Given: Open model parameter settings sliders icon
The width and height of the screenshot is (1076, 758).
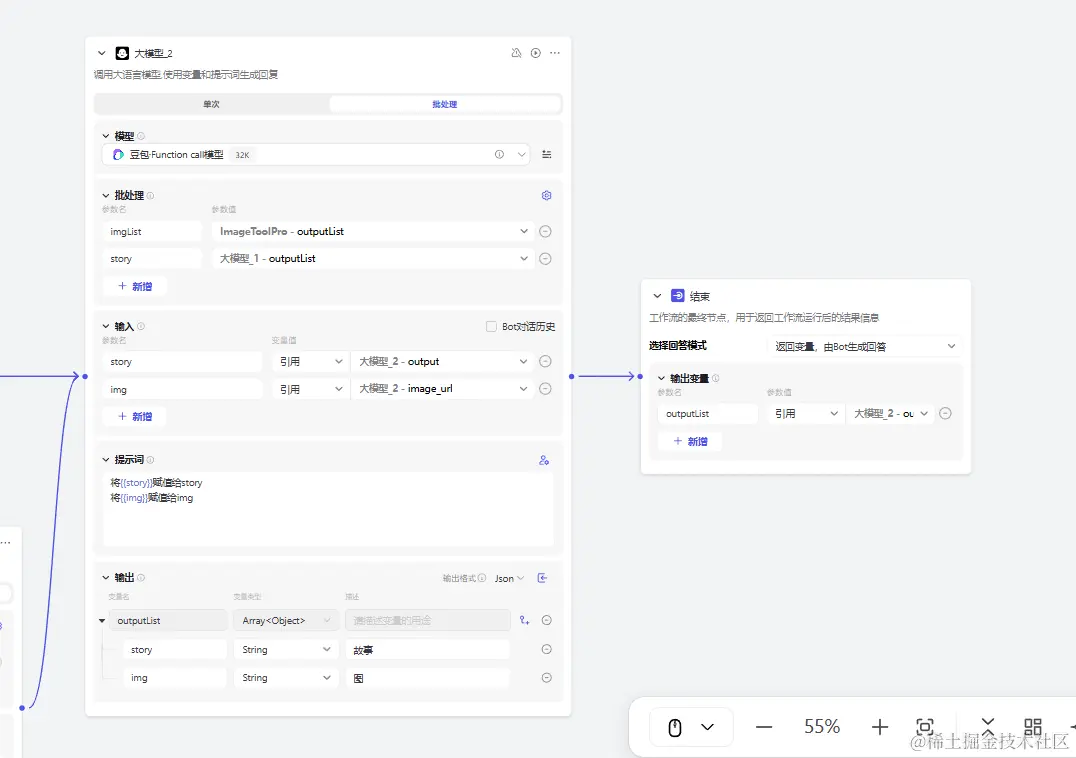Looking at the screenshot, I should click(x=547, y=155).
